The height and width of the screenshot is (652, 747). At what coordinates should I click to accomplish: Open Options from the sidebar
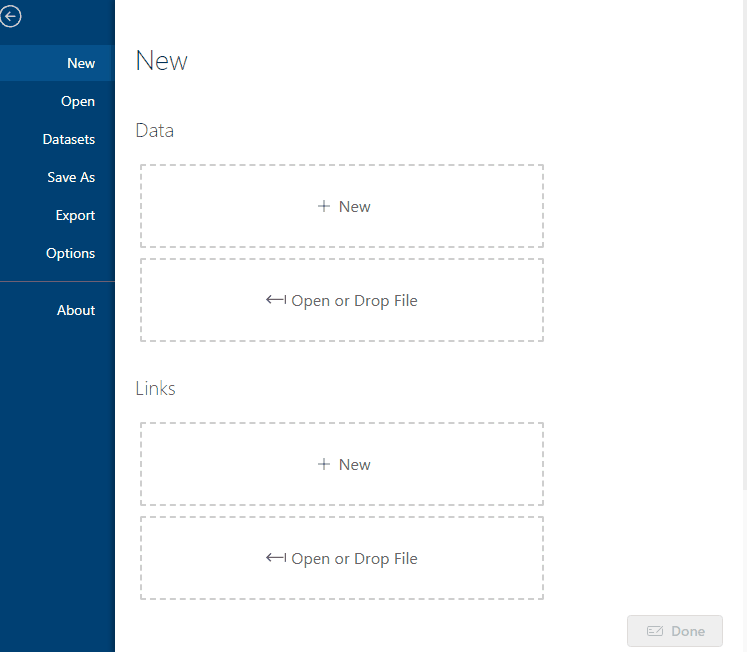click(57, 253)
